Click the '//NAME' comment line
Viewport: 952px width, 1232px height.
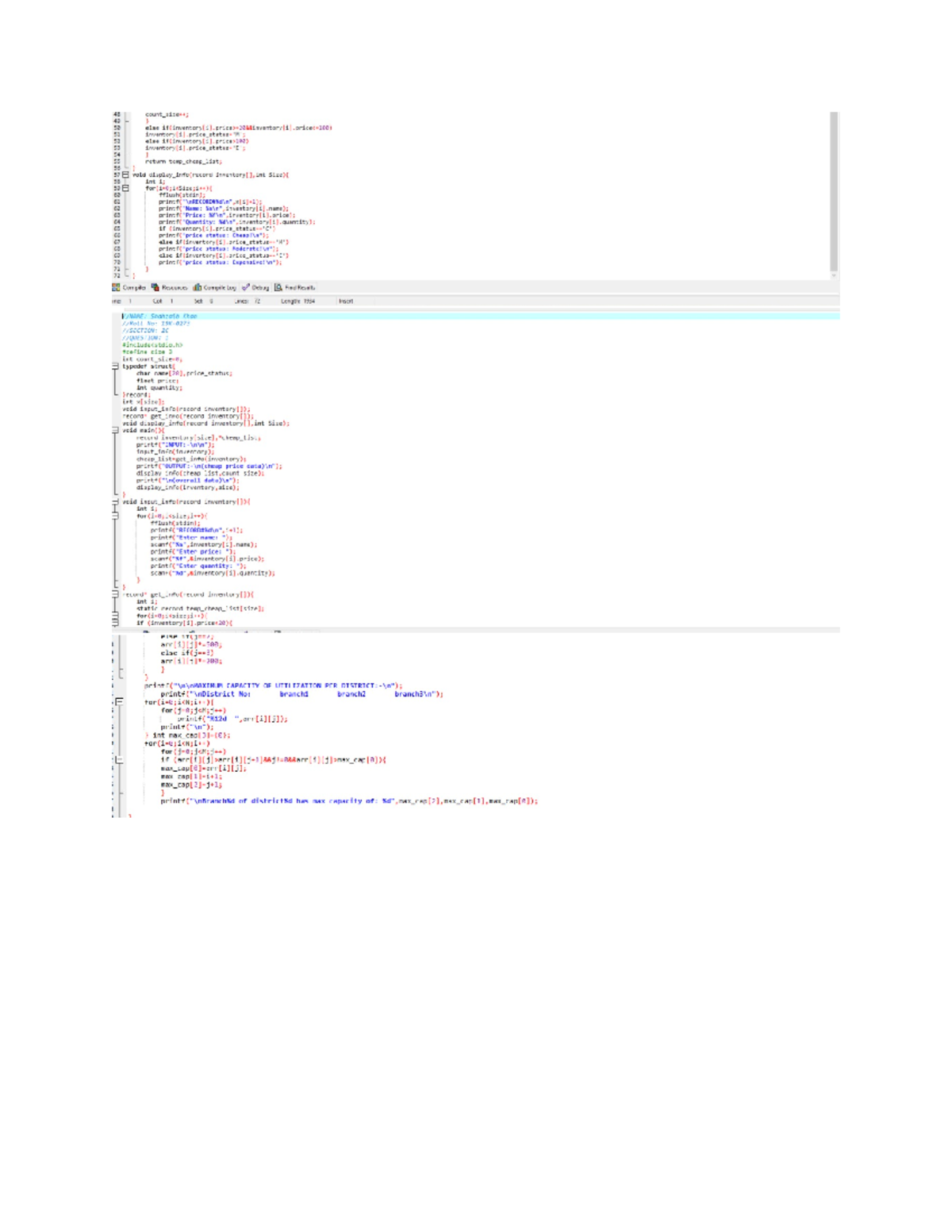tap(159, 317)
